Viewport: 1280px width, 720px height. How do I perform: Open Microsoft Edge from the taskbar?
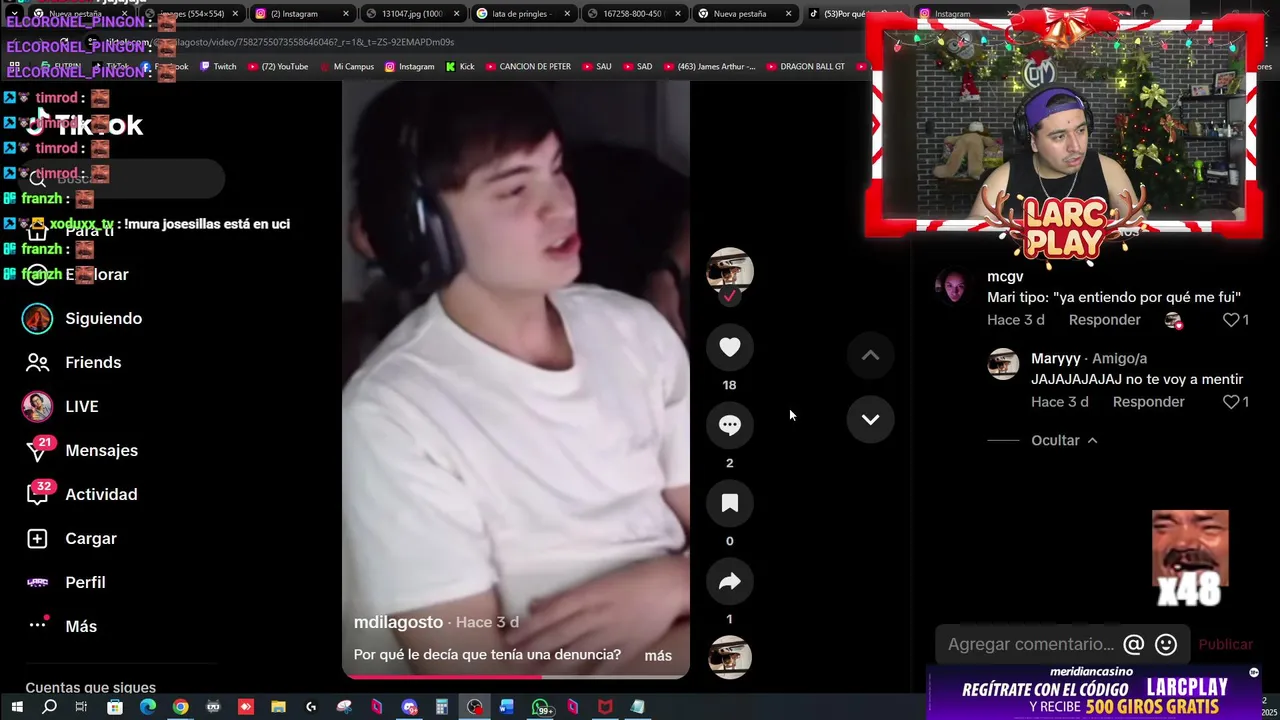tap(148, 707)
